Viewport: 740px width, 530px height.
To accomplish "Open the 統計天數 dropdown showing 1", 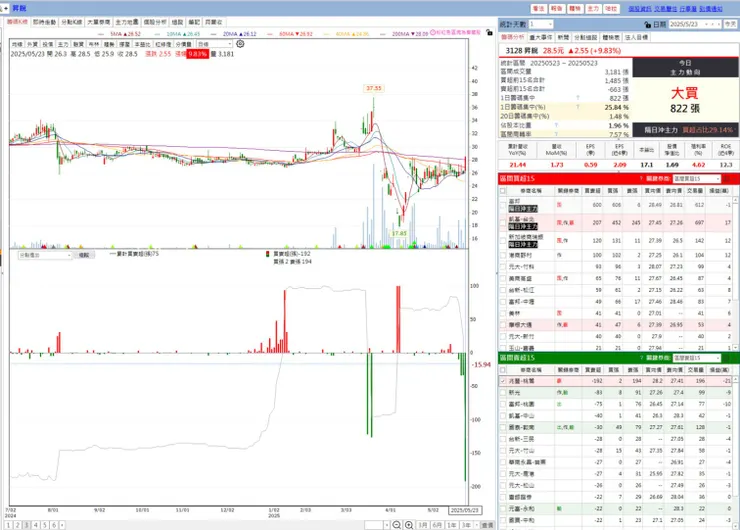I will point(541,24).
